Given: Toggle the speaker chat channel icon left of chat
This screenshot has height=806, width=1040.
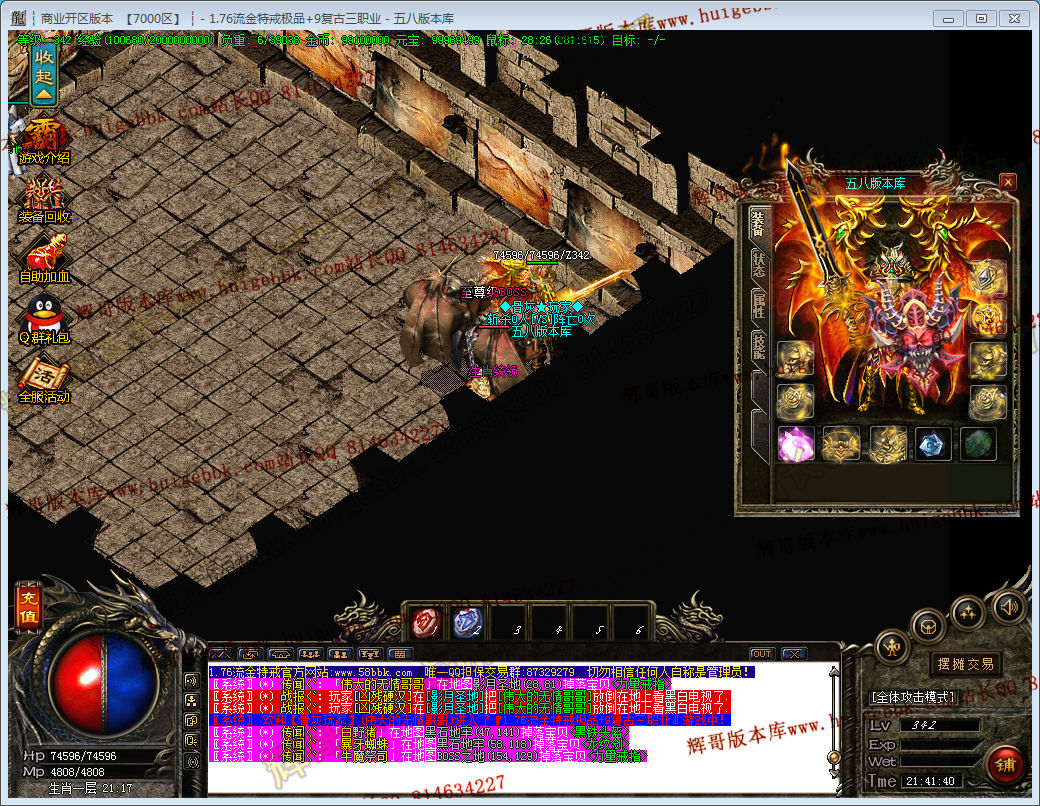Looking at the screenshot, I should 192,681.
